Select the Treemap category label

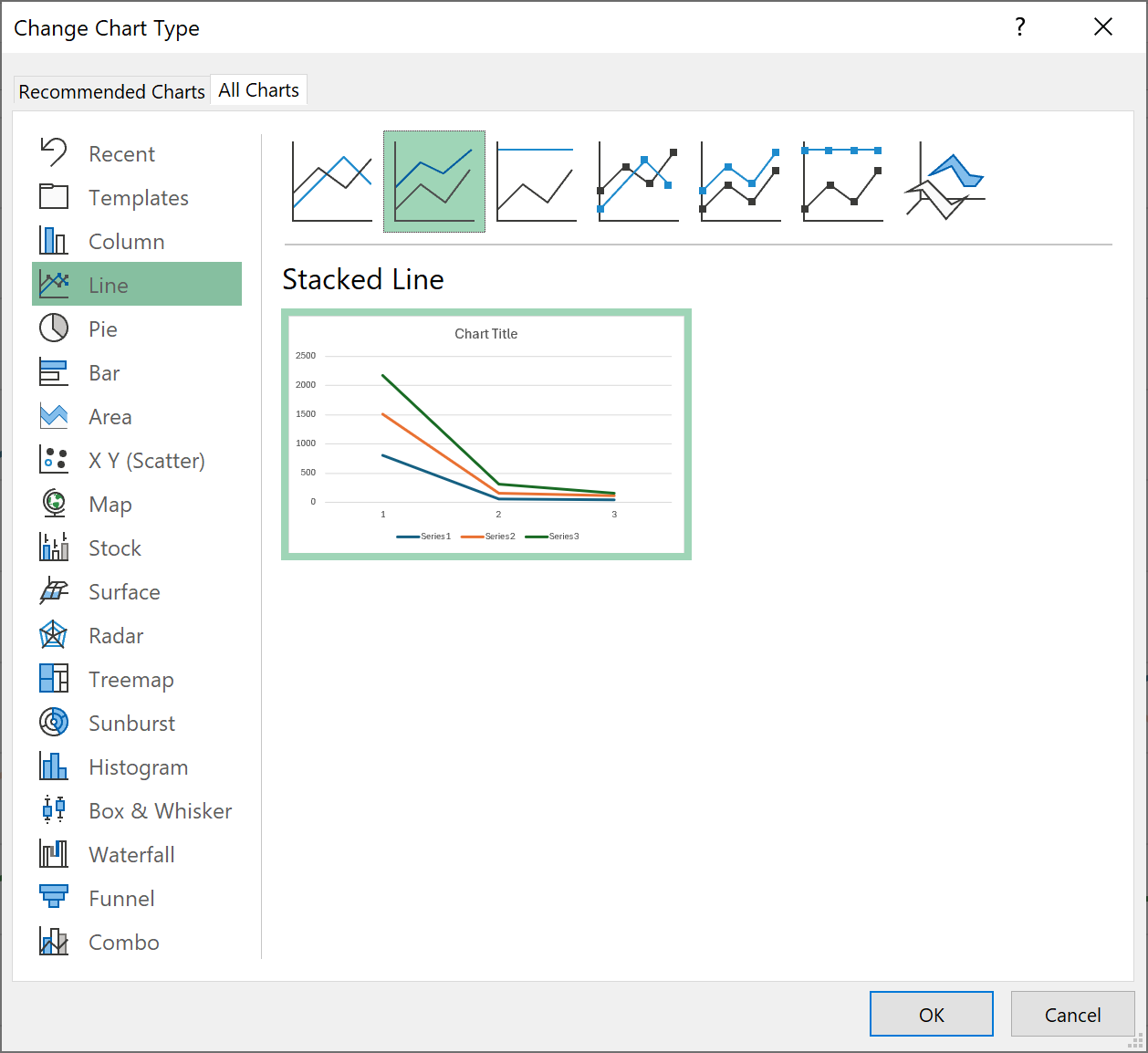pyautogui.click(x=131, y=680)
